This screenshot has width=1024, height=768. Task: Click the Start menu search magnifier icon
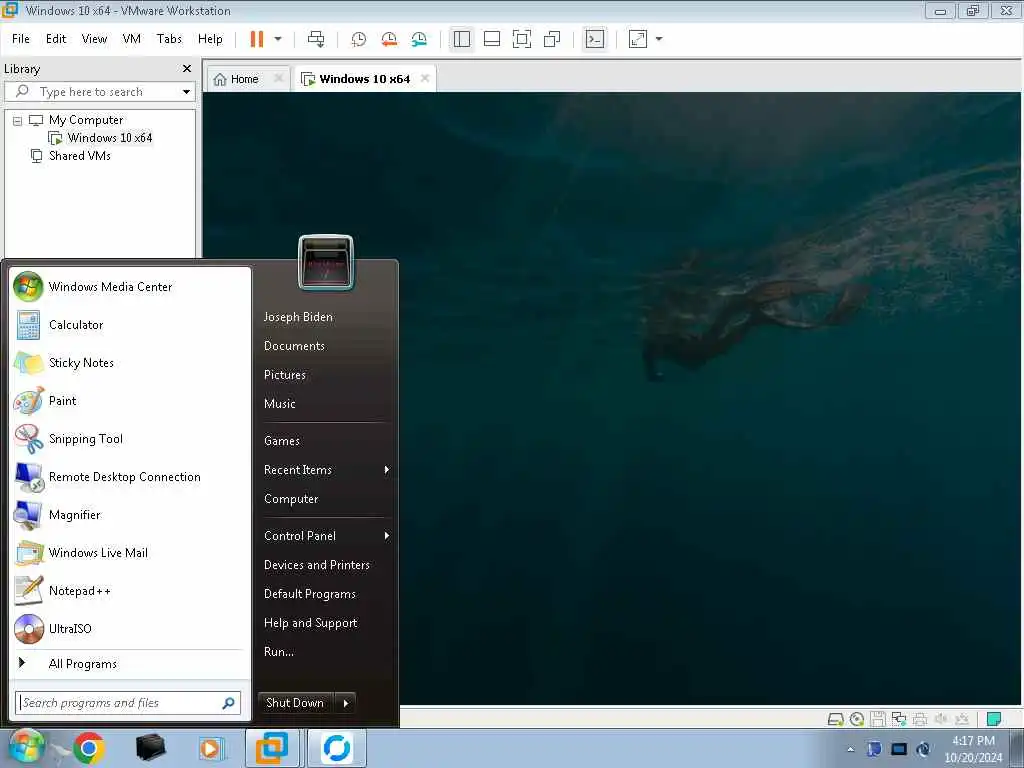(229, 703)
